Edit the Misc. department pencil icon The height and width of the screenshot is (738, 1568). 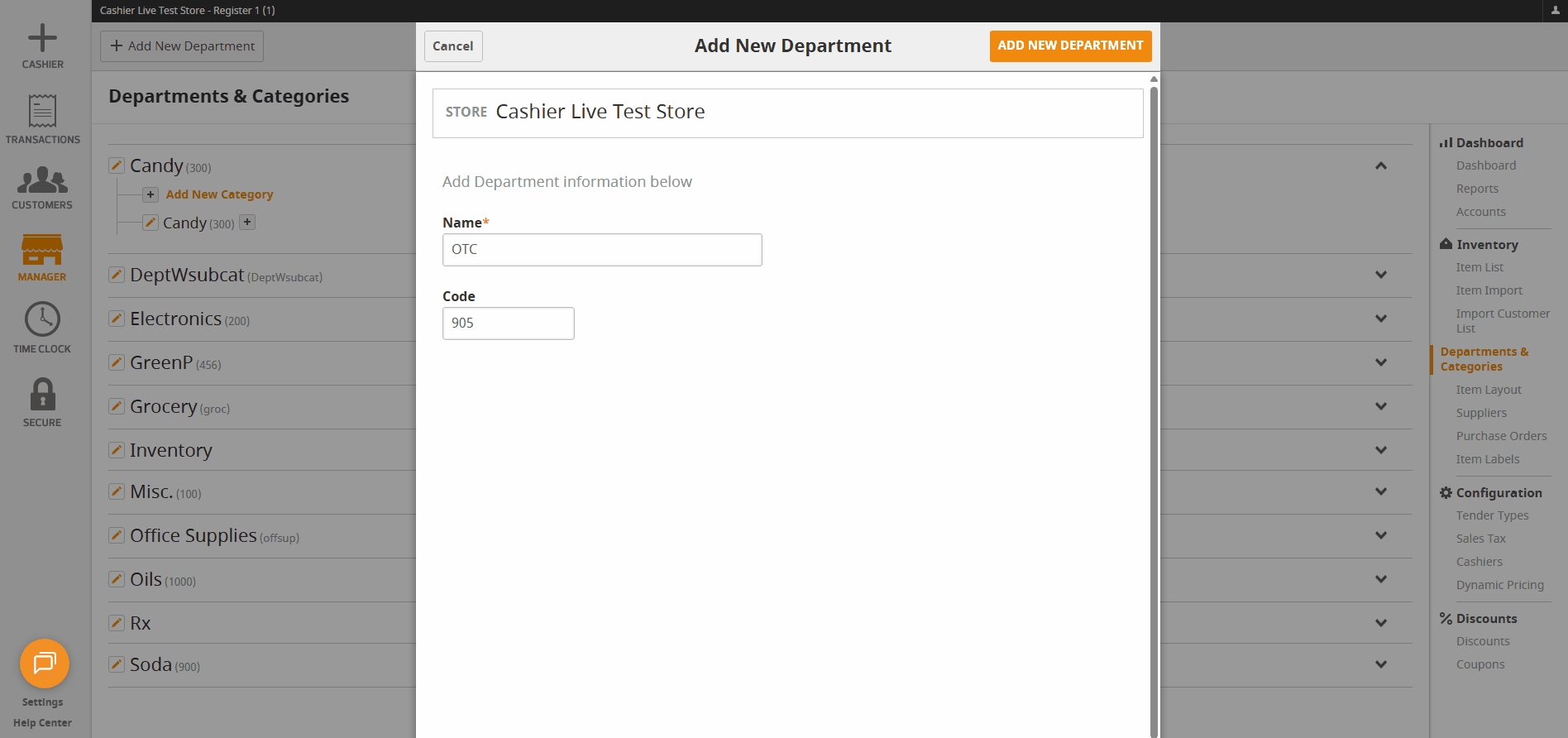click(x=117, y=491)
